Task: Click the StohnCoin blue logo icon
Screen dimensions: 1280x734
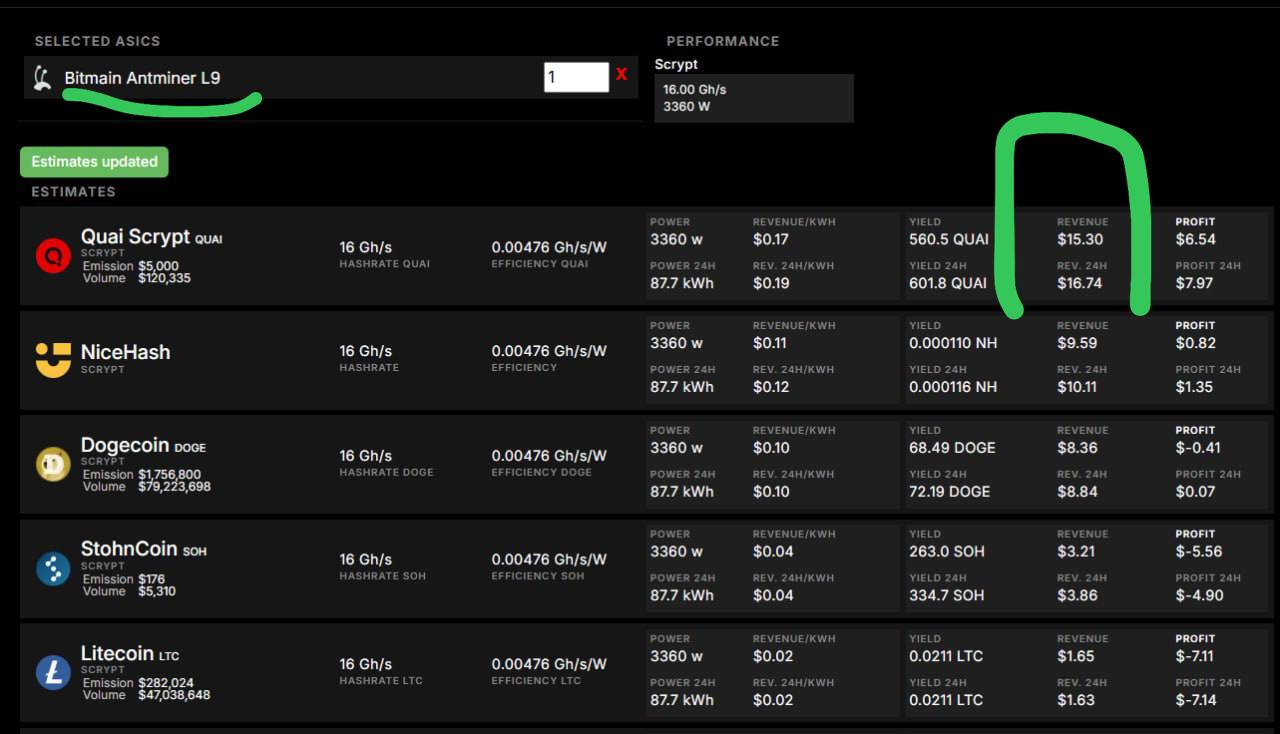Action: tap(53, 568)
